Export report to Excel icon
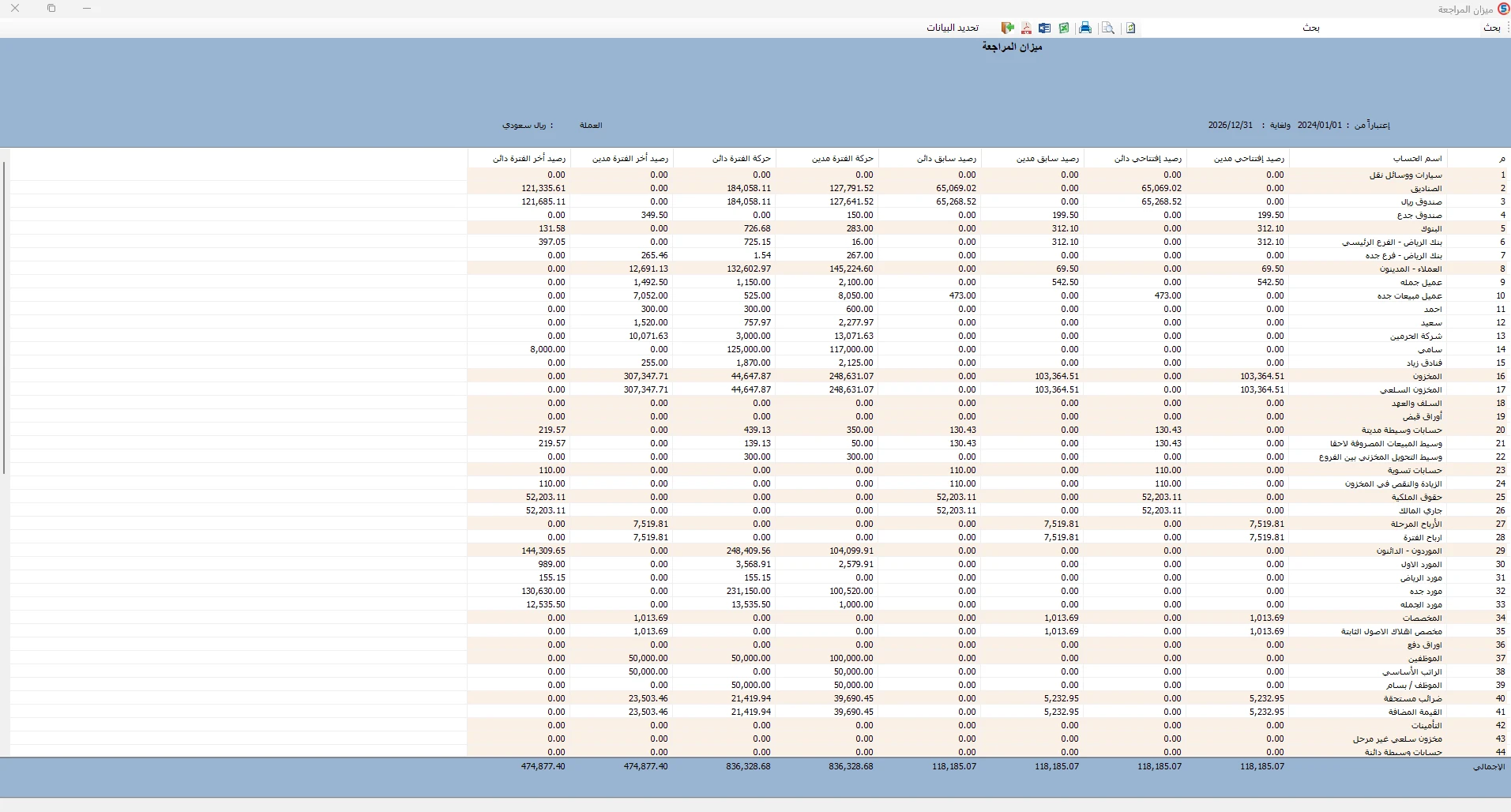The width and height of the screenshot is (1511, 812). pyautogui.click(x=1064, y=28)
